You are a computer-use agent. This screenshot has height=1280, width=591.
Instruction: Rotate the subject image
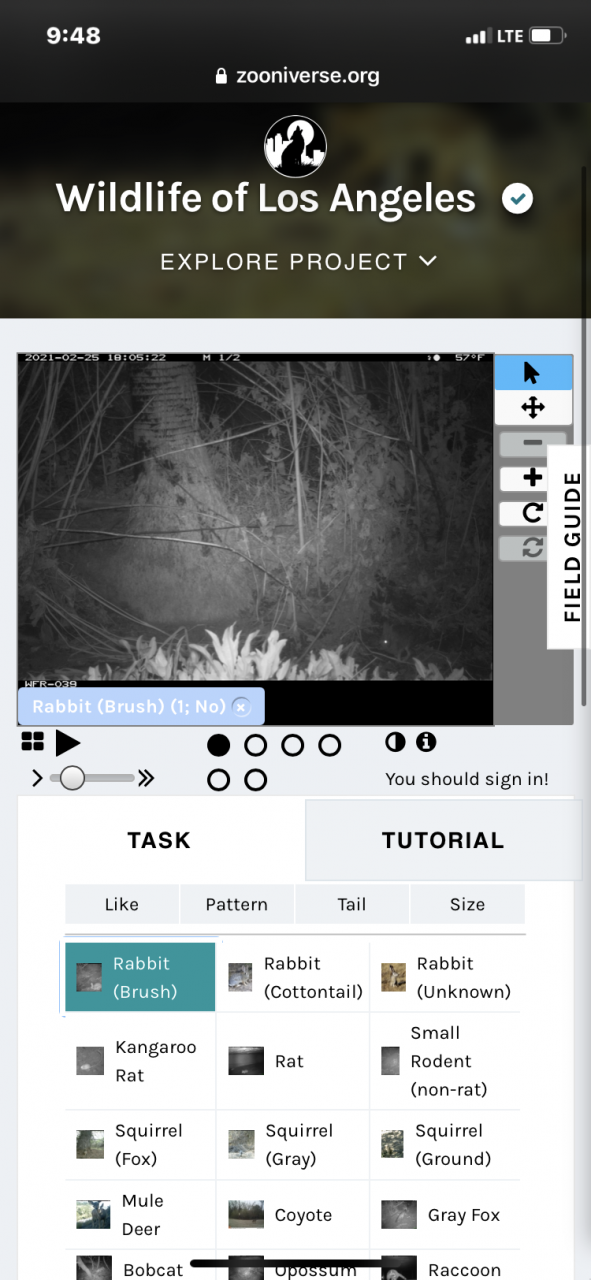[x=532, y=513]
